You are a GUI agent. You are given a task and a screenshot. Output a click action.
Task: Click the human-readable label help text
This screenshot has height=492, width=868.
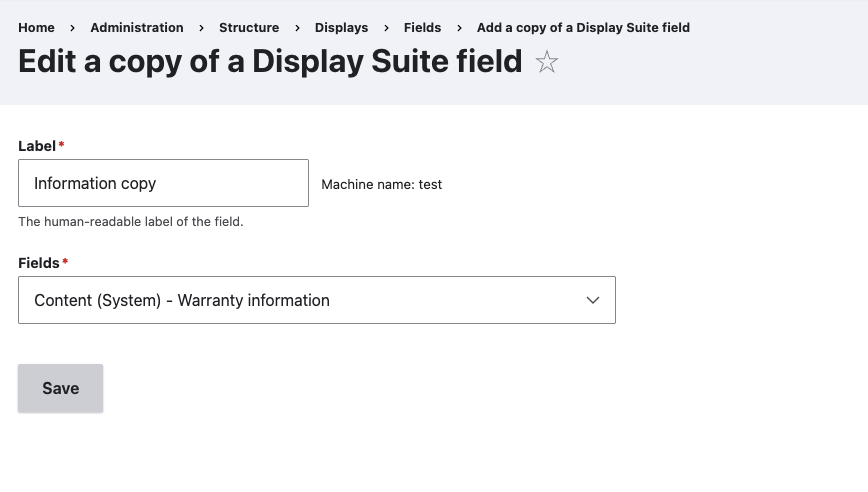tap(131, 221)
